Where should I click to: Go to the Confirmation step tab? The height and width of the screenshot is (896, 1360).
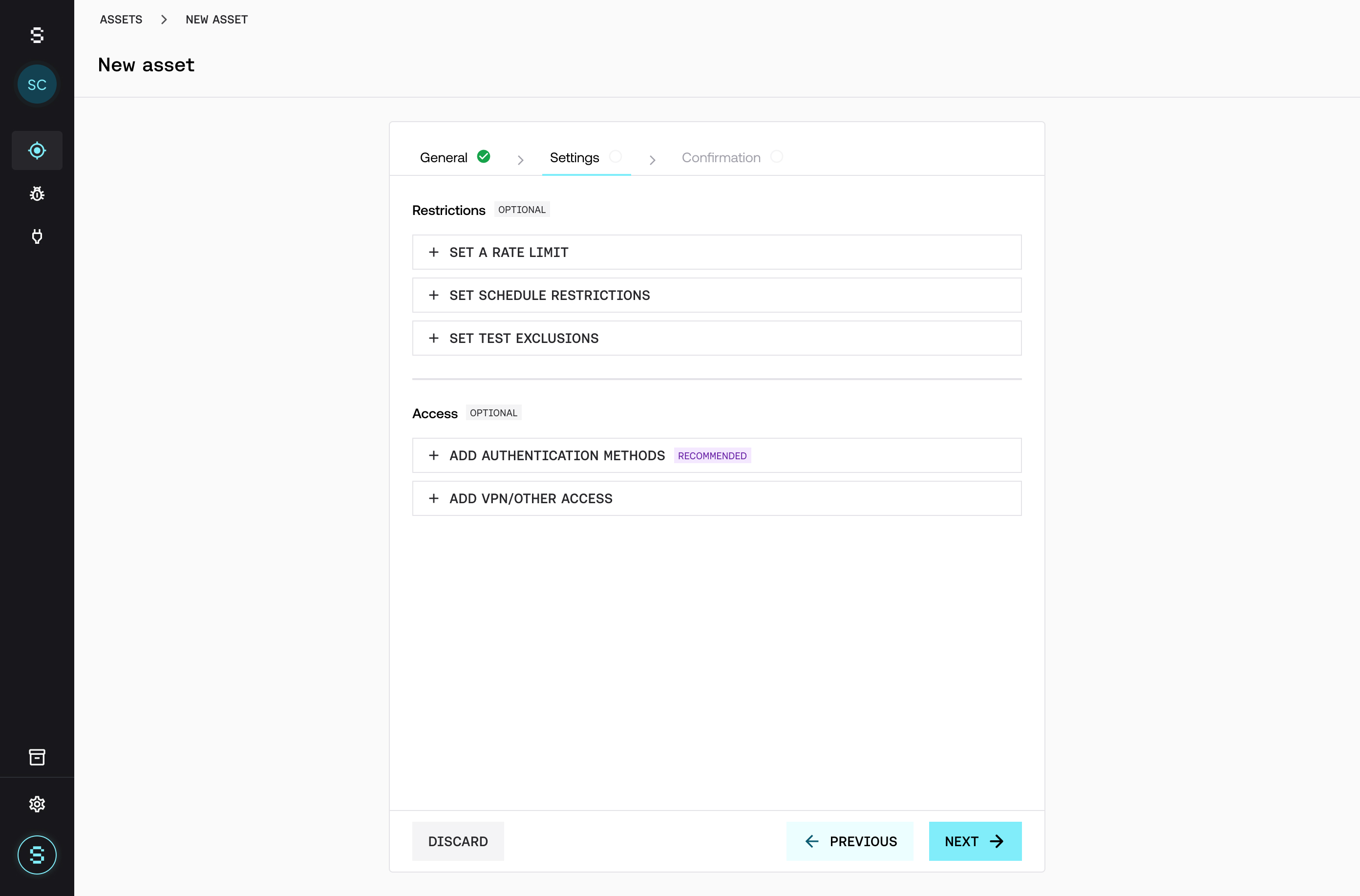731,157
